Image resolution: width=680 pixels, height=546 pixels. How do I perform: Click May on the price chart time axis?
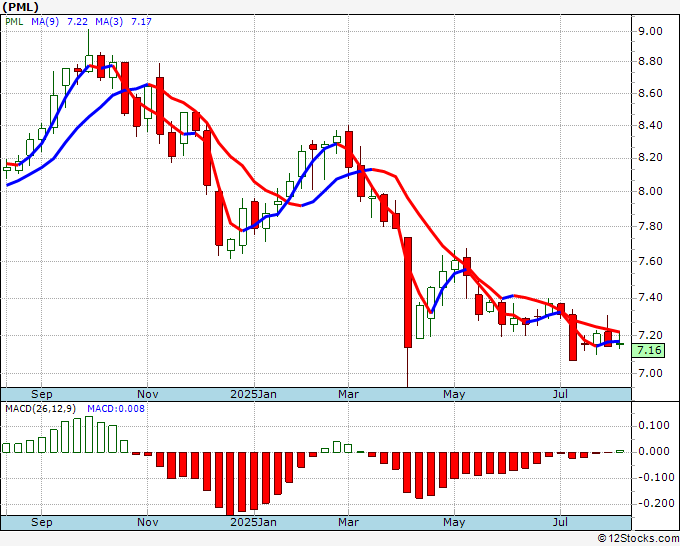point(454,394)
